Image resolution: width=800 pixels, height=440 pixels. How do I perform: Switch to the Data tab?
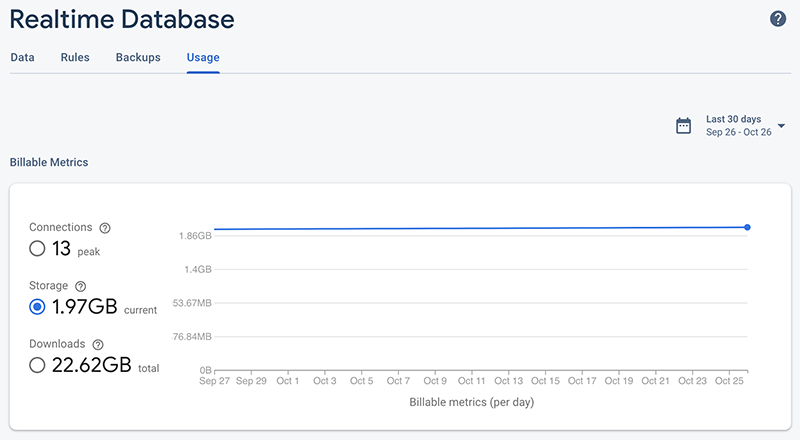coord(22,57)
